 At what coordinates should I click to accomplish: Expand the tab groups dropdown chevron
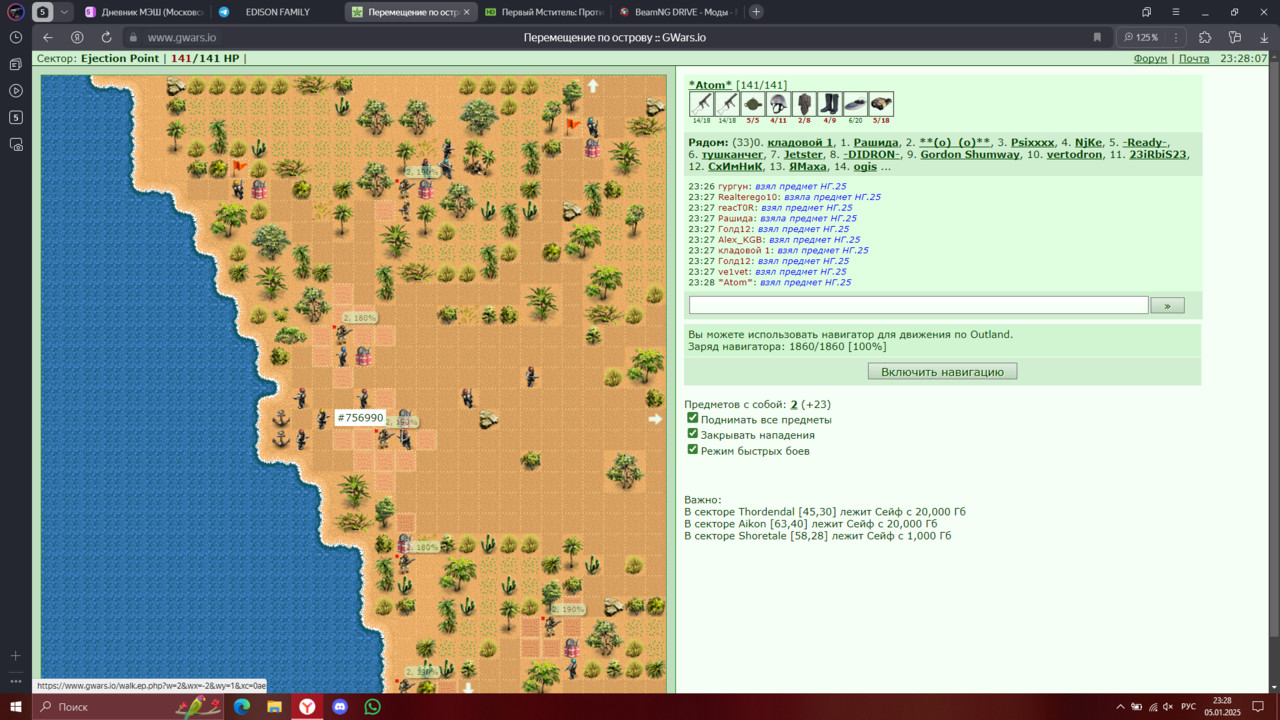(x=65, y=12)
